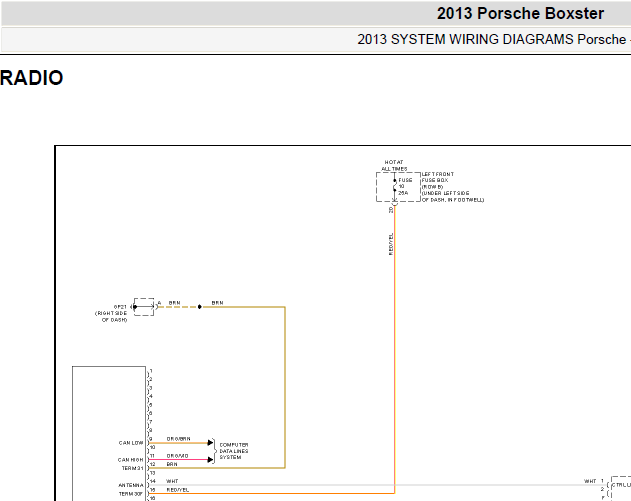Click the 'WHT' wire label at pin 14
Image resolution: width=631 pixels, height=501 pixels.
(x=172, y=481)
